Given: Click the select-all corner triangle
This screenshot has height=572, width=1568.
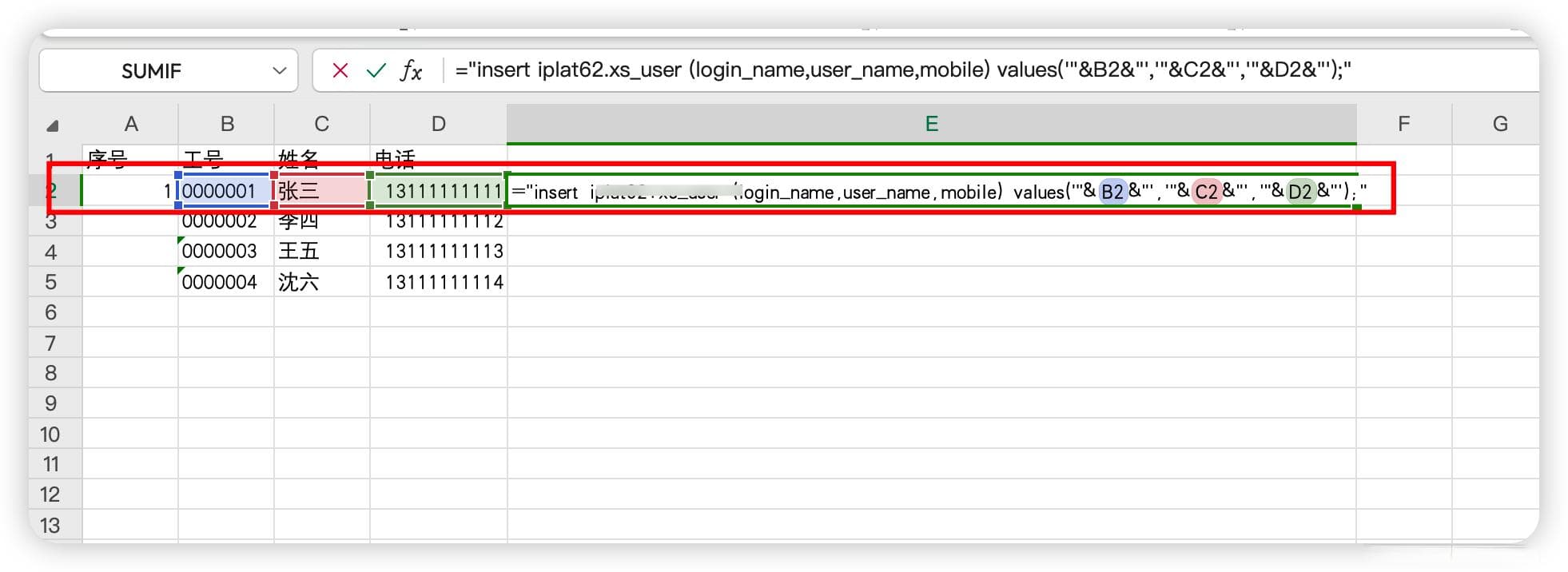Looking at the screenshot, I should (x=53, y=125).
